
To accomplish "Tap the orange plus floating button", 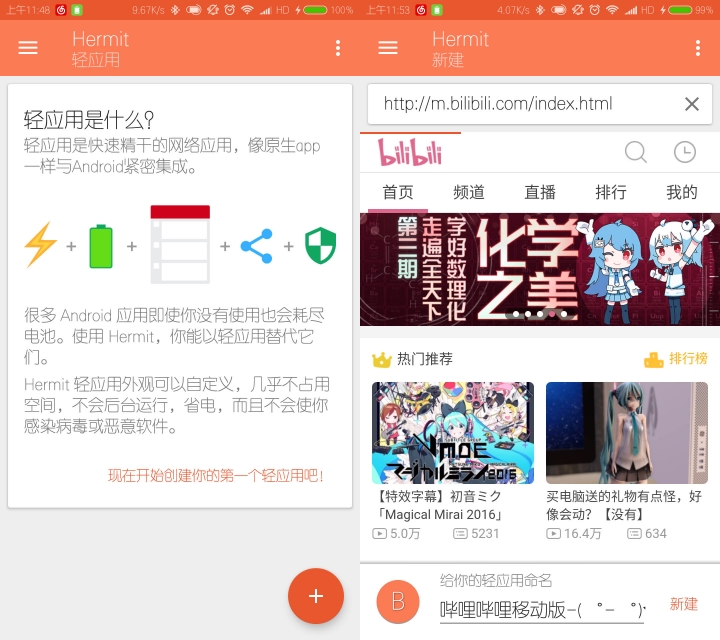I will (316, 596).
